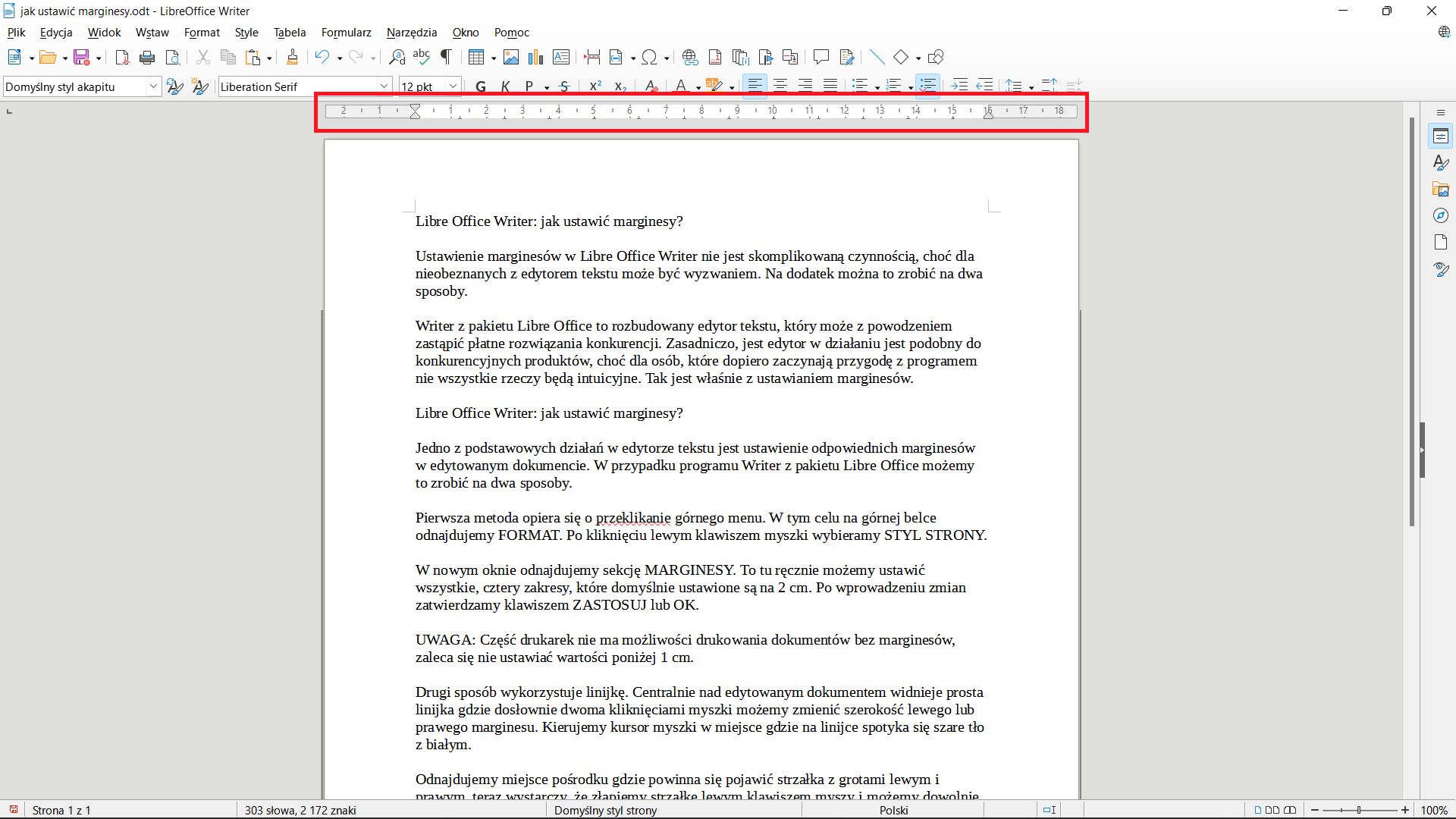1456x819 pixels.
Task: Open the Navigator from the sidebar
Action: pos(1440,215)
